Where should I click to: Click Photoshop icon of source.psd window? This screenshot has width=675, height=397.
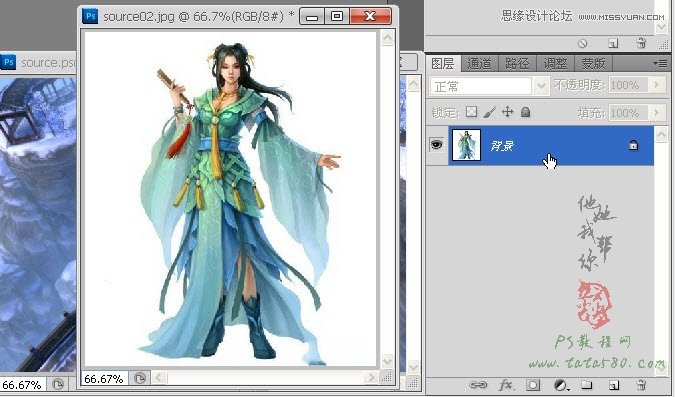tap(8, 62)
